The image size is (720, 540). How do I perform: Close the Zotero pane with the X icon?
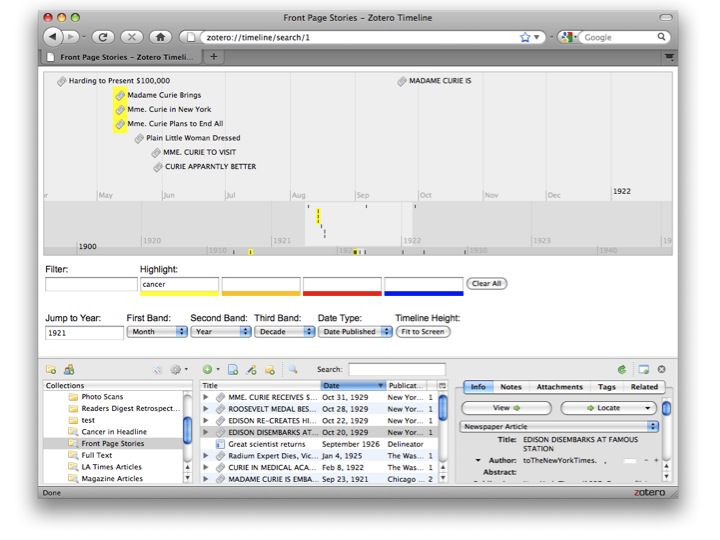(661, 369)
